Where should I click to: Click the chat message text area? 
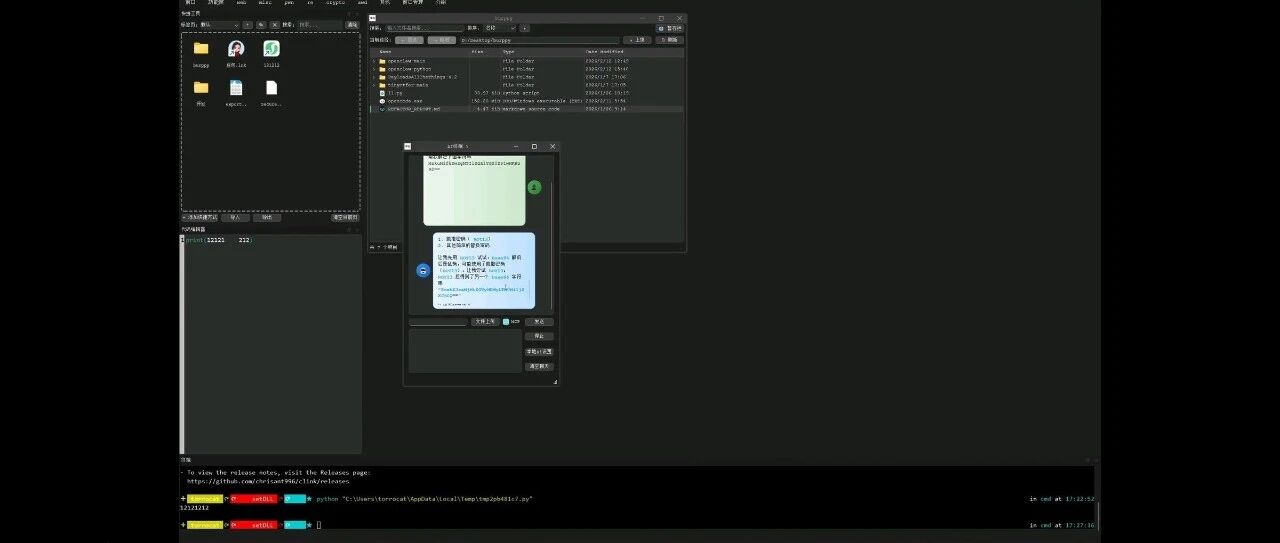[x=465, y=351]
